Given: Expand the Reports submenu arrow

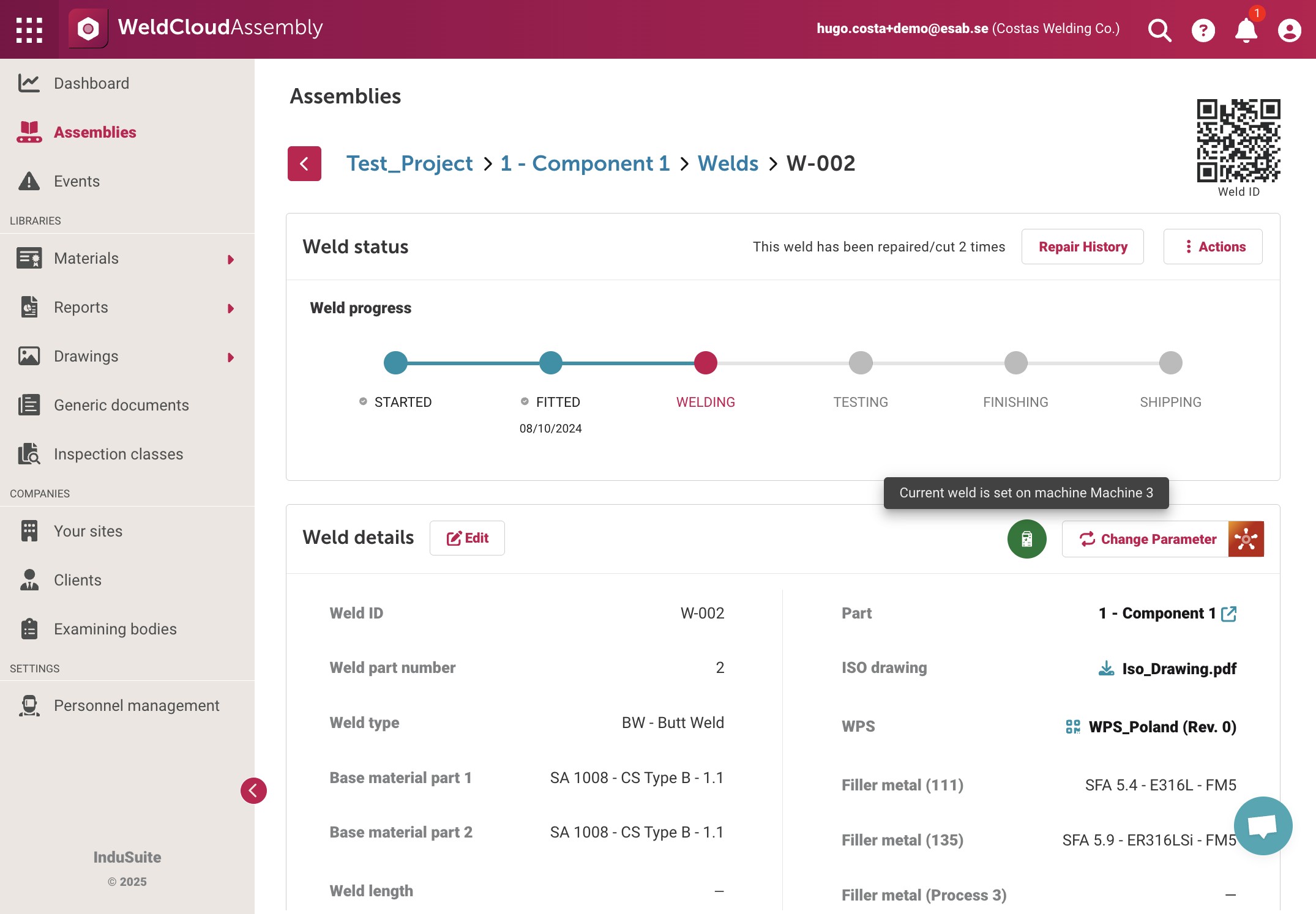Looking at the screenshot, I should point(231,308).
